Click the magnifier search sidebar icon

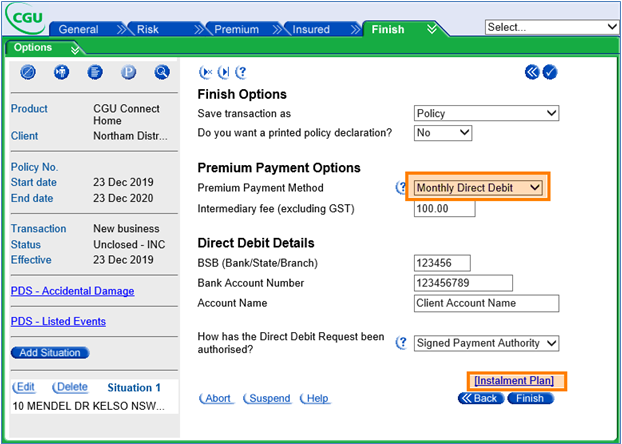tap(162, 72)
